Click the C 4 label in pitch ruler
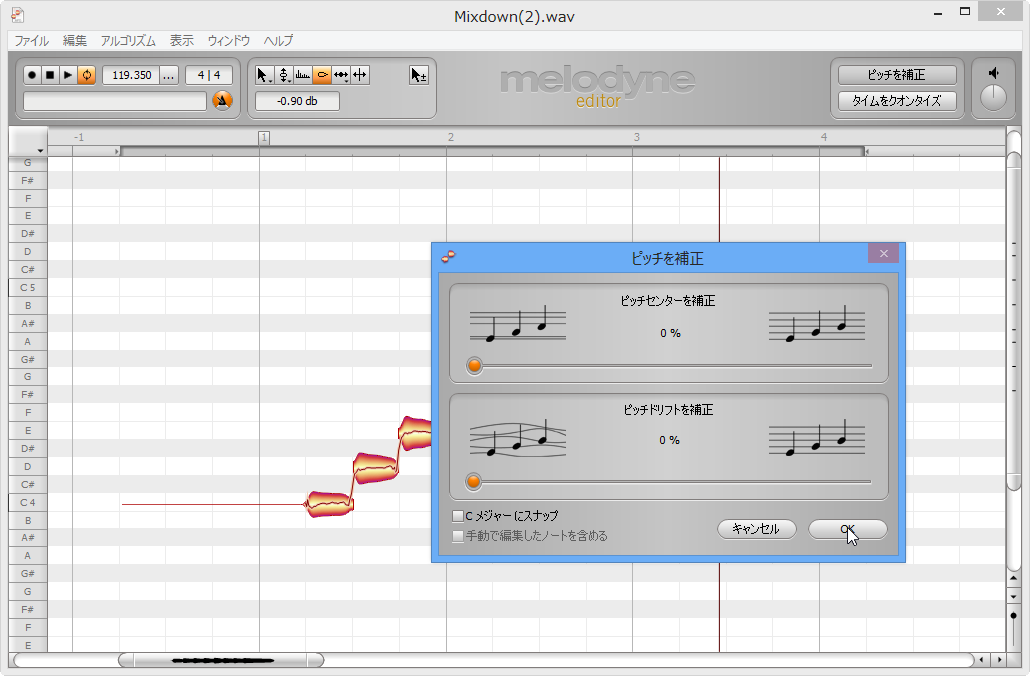 [x=28, y=503]
